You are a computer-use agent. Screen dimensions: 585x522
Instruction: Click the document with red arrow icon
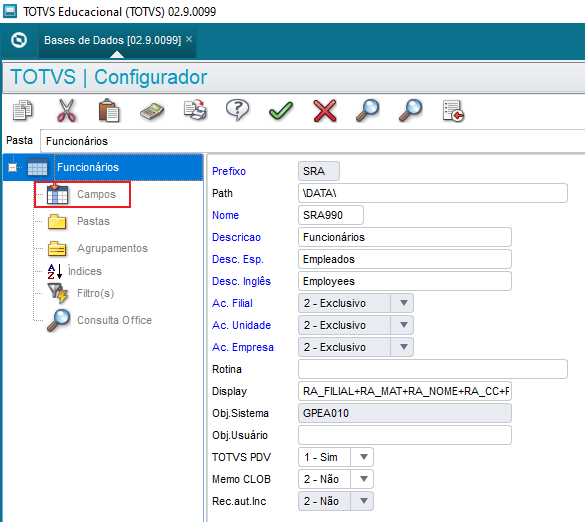(x=453, y=111)
